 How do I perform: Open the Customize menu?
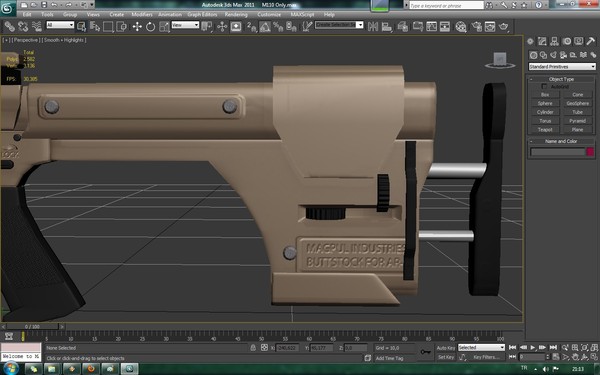click(269, 15)
